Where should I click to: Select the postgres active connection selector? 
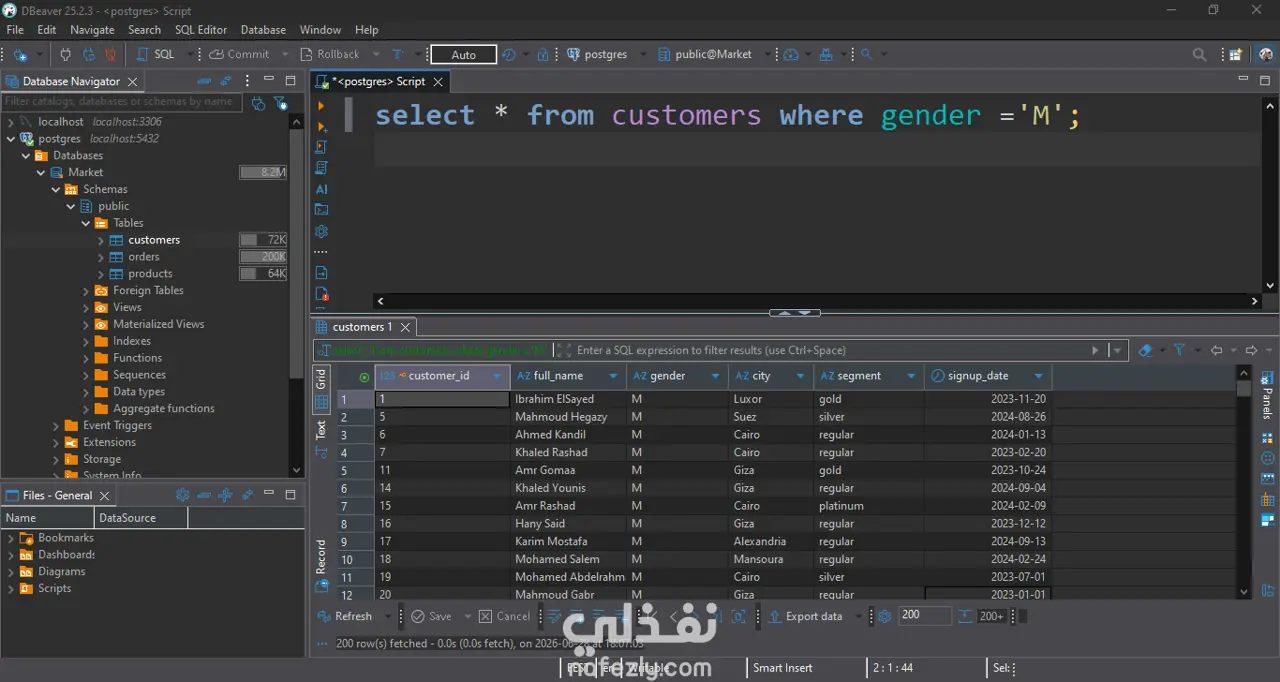click(597, 55)
